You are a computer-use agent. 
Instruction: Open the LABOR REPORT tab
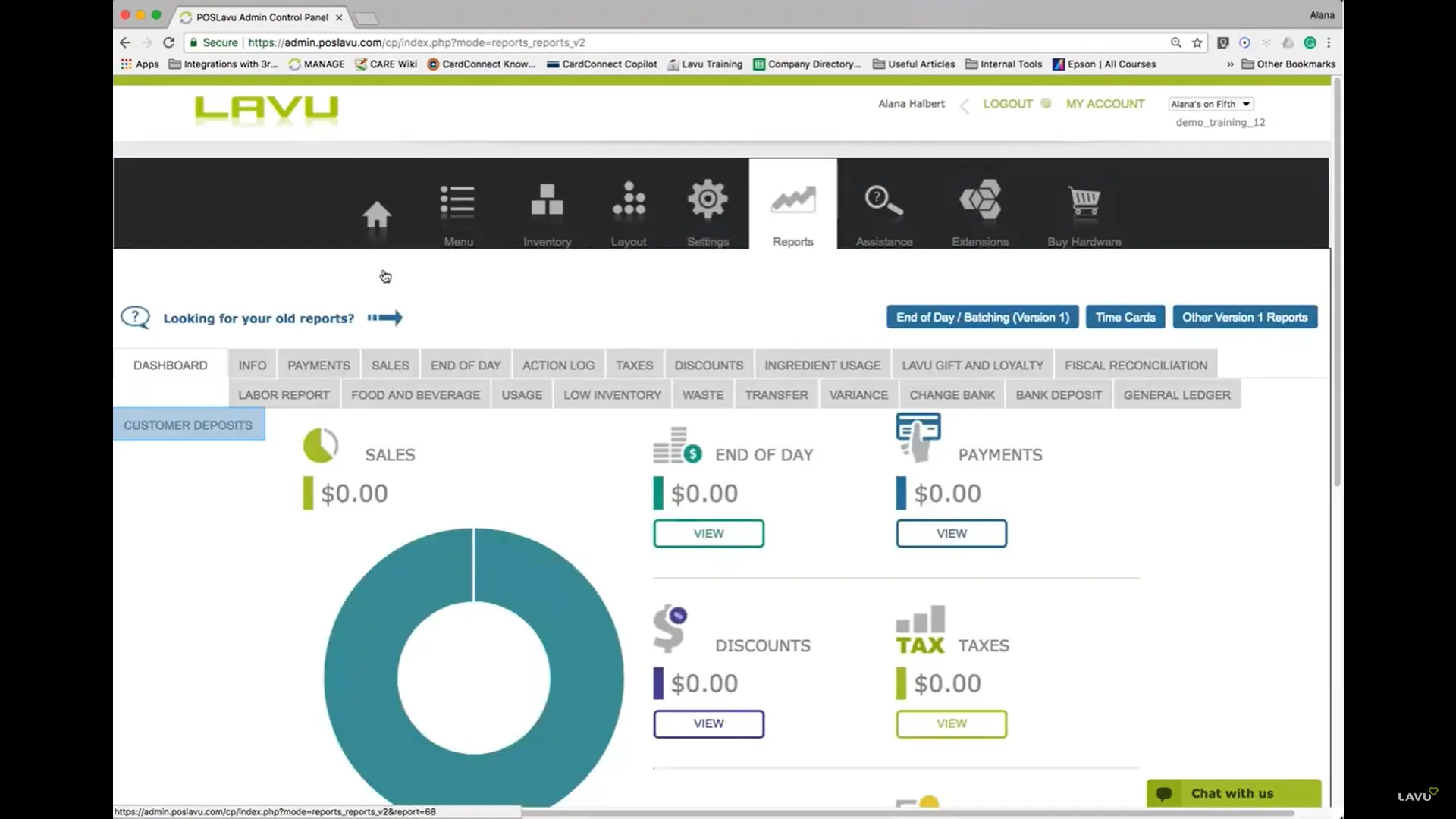point(284,394)
